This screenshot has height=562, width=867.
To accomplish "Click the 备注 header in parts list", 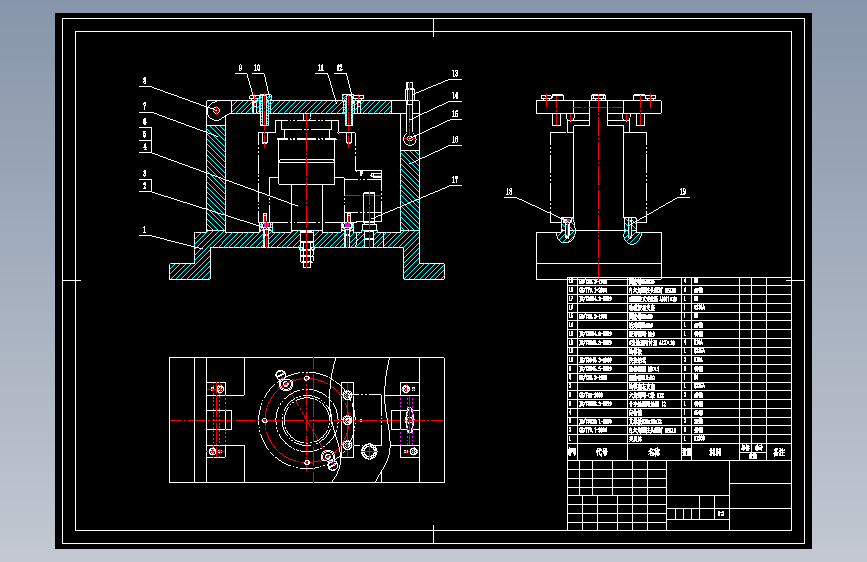I will tap(779, 452).
